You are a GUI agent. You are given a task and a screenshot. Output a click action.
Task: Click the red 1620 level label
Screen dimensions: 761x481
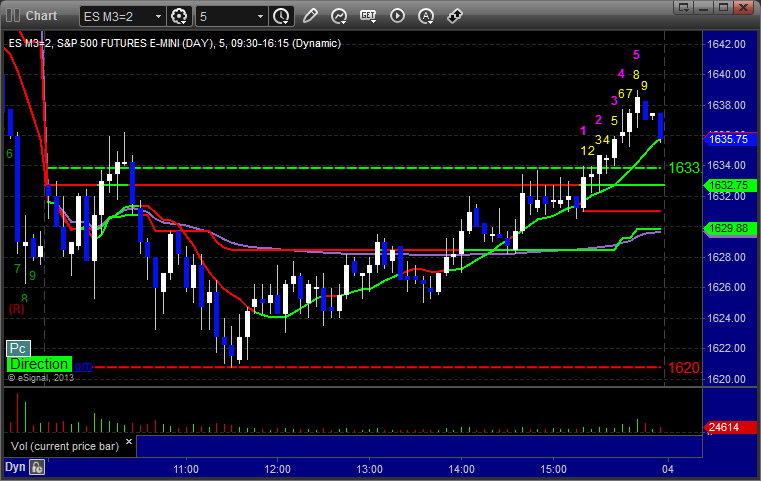pyautogui.click(x=684, y=368)
